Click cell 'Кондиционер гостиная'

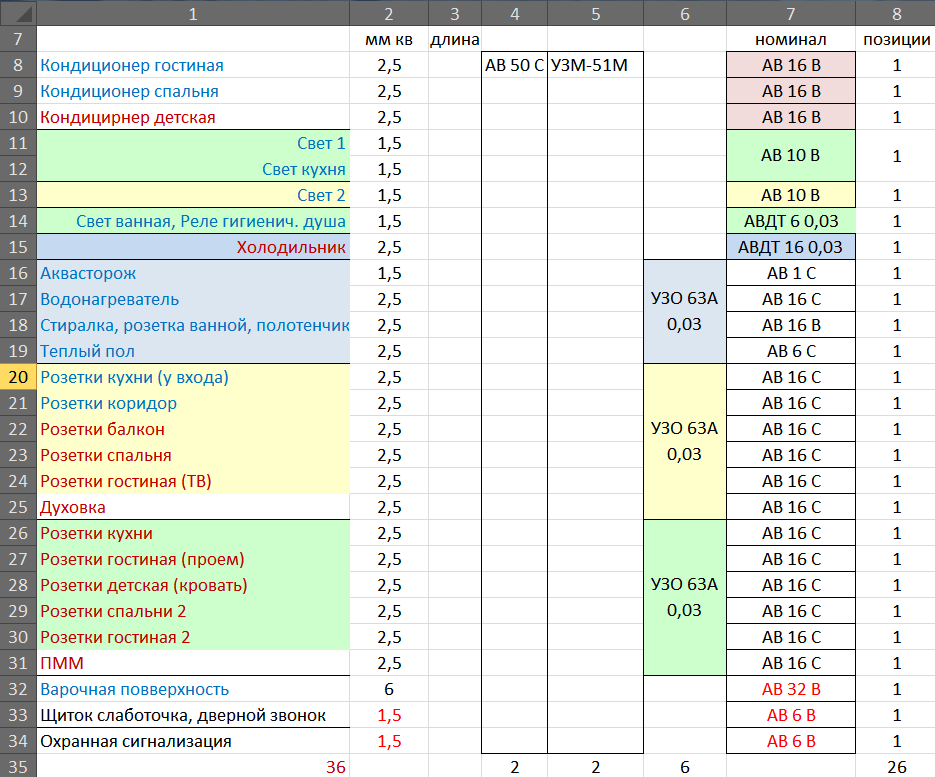[193, 65]
